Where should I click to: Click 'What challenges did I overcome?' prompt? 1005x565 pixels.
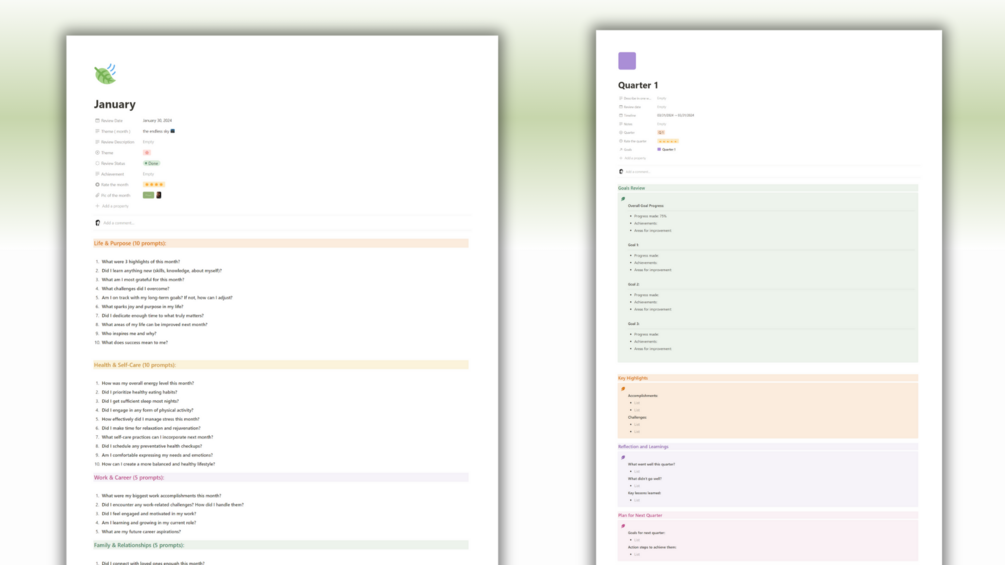tap(135, 288)
